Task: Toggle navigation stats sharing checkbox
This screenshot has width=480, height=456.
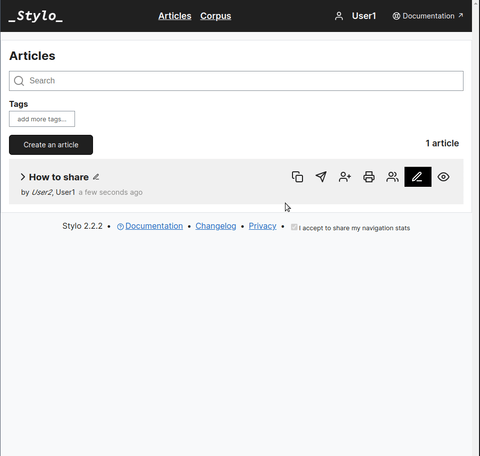Action: pyautogui.click(x=294, y=227)
